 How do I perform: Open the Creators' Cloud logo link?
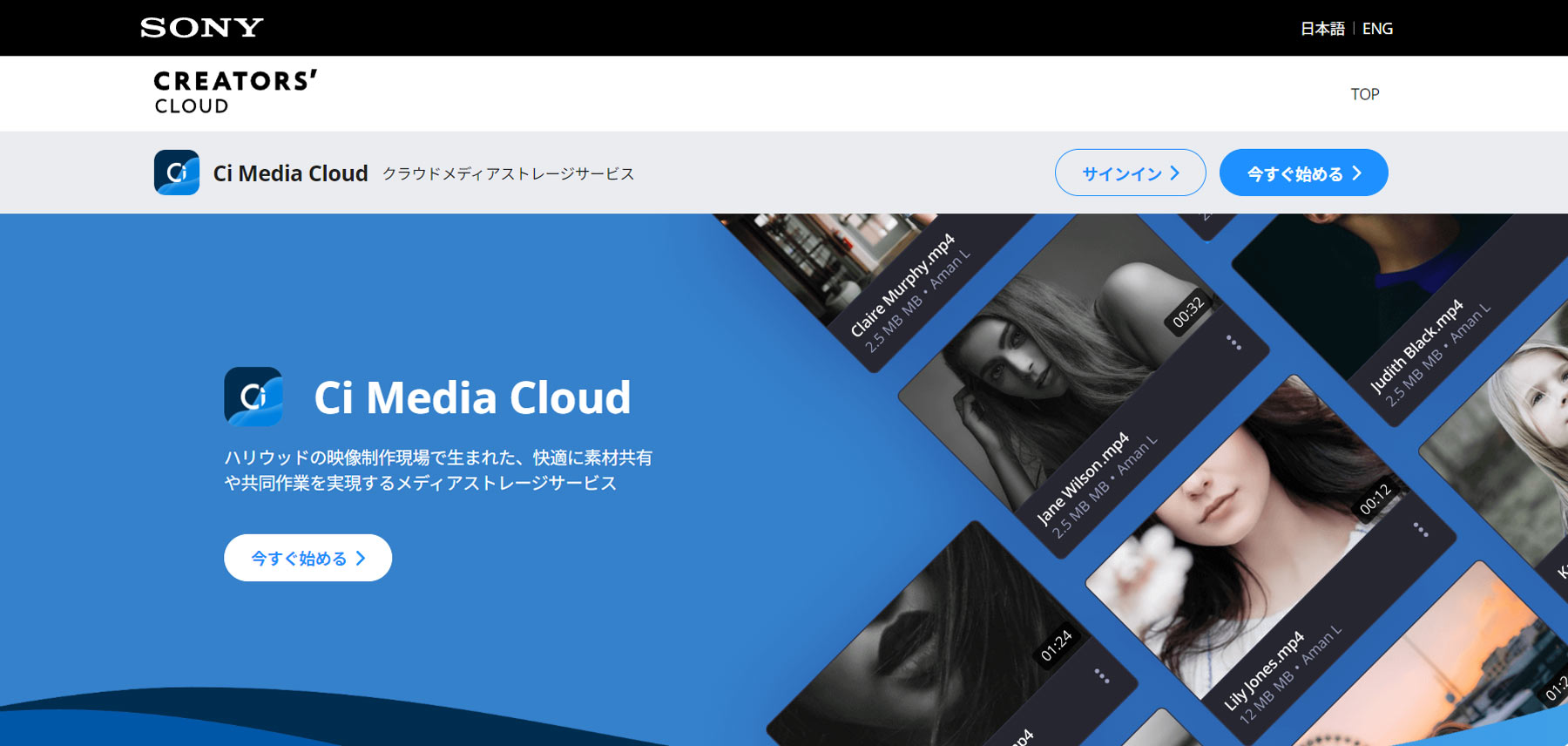(x=235, y=92)
